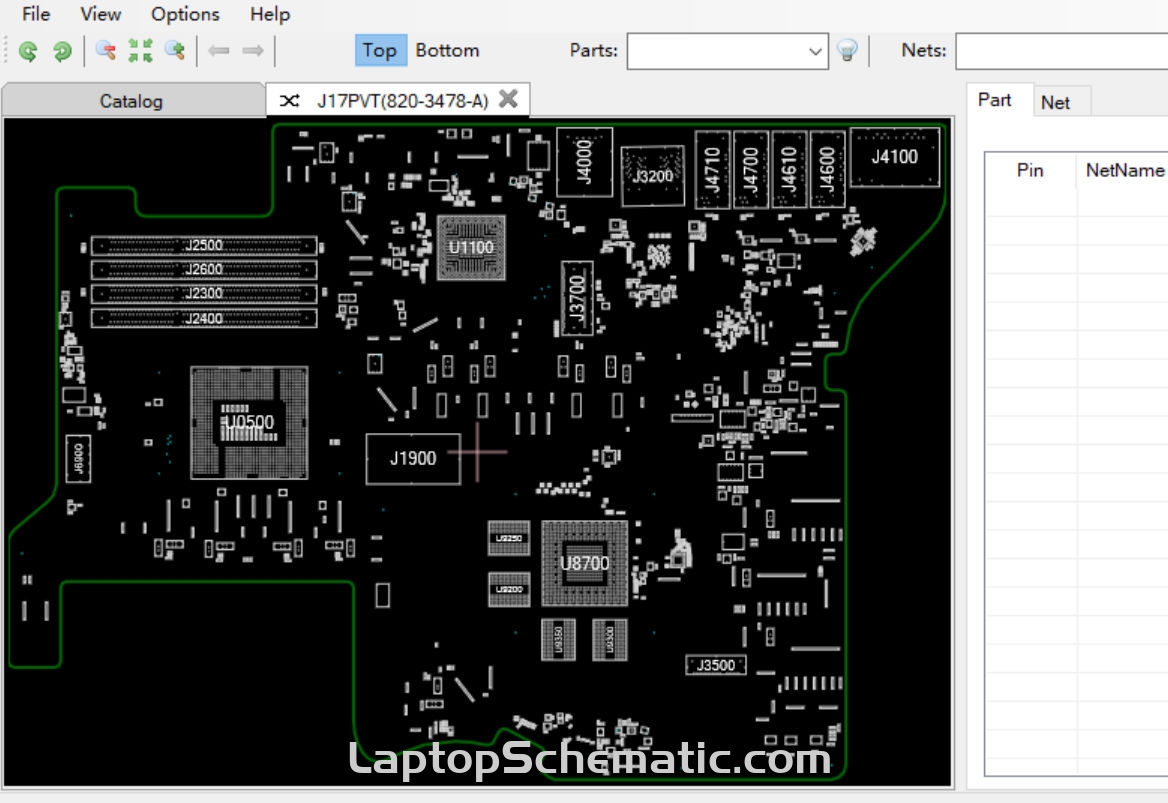Open the File menu
This screenshot has height=803, width=1168.
36,14
